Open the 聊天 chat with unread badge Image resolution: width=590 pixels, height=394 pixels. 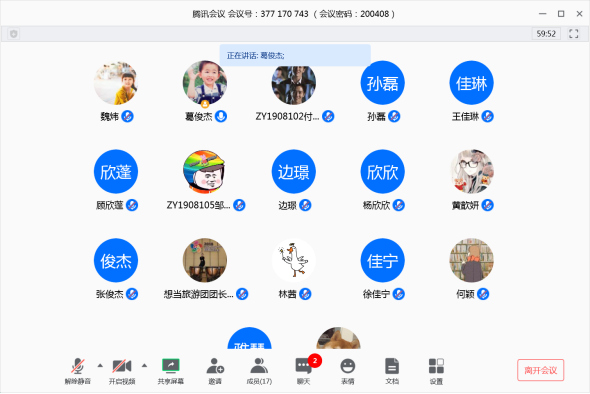click(304, 370)
